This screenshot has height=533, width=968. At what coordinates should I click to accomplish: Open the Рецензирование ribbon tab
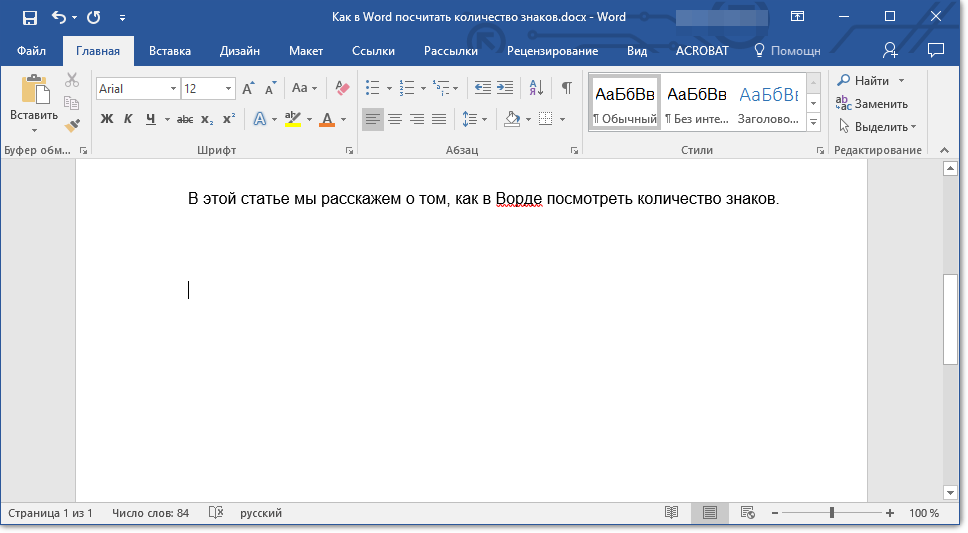(x=552, y=50)
